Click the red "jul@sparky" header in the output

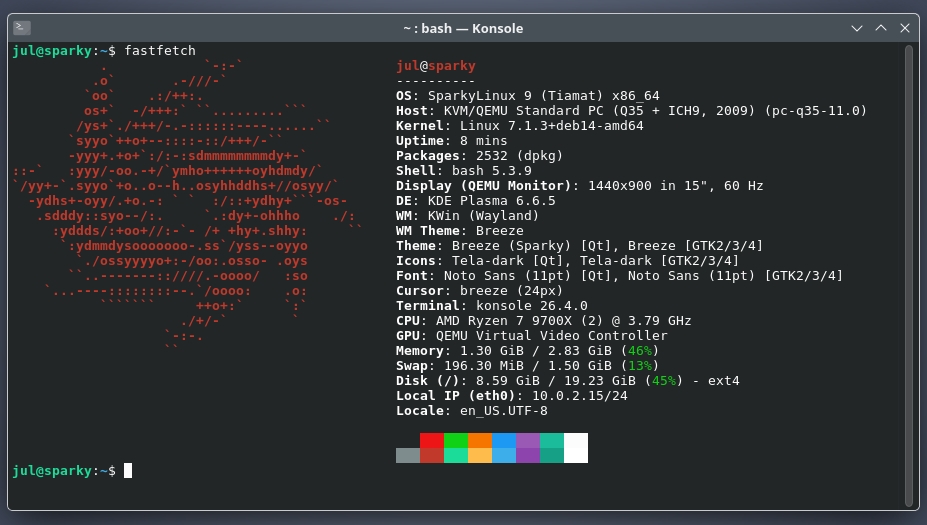(x=436, y=66)
